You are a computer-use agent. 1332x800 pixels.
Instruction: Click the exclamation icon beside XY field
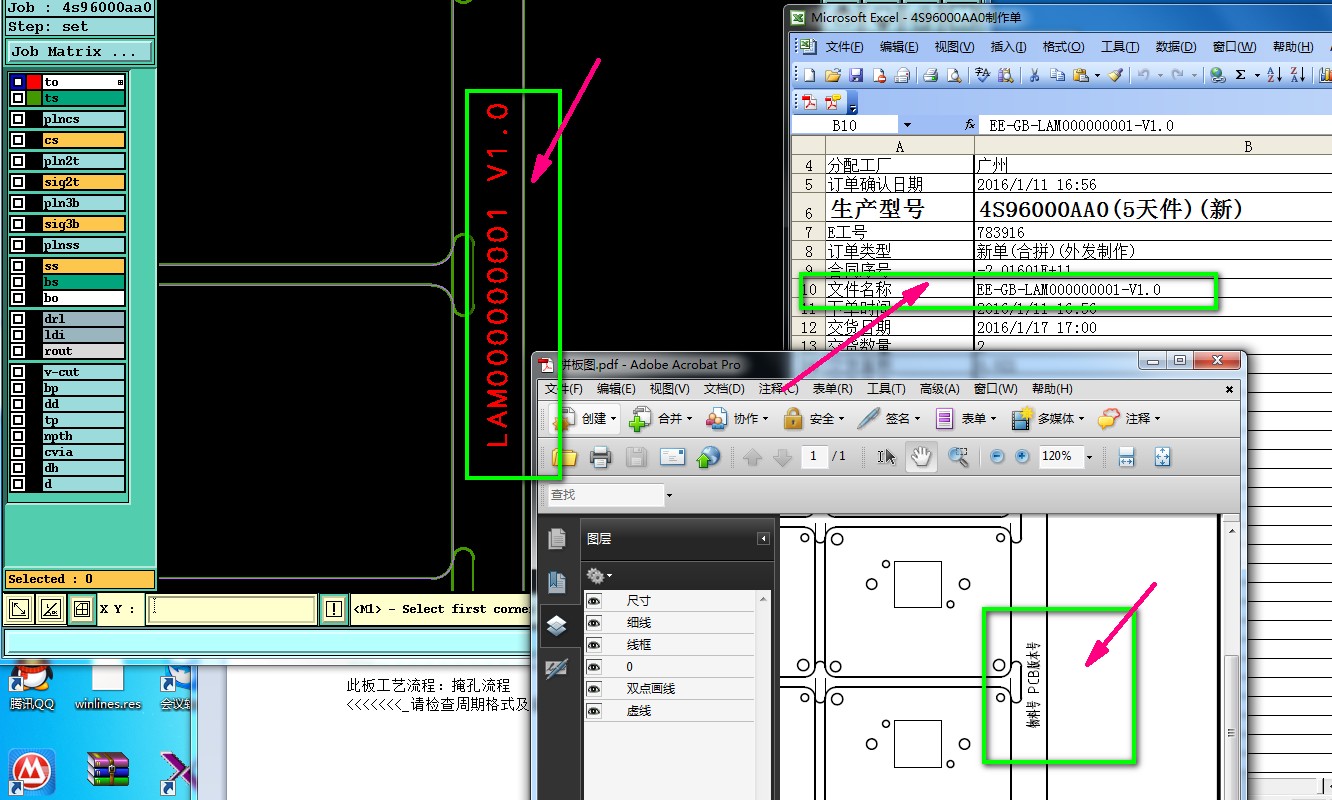pos(333,609)
